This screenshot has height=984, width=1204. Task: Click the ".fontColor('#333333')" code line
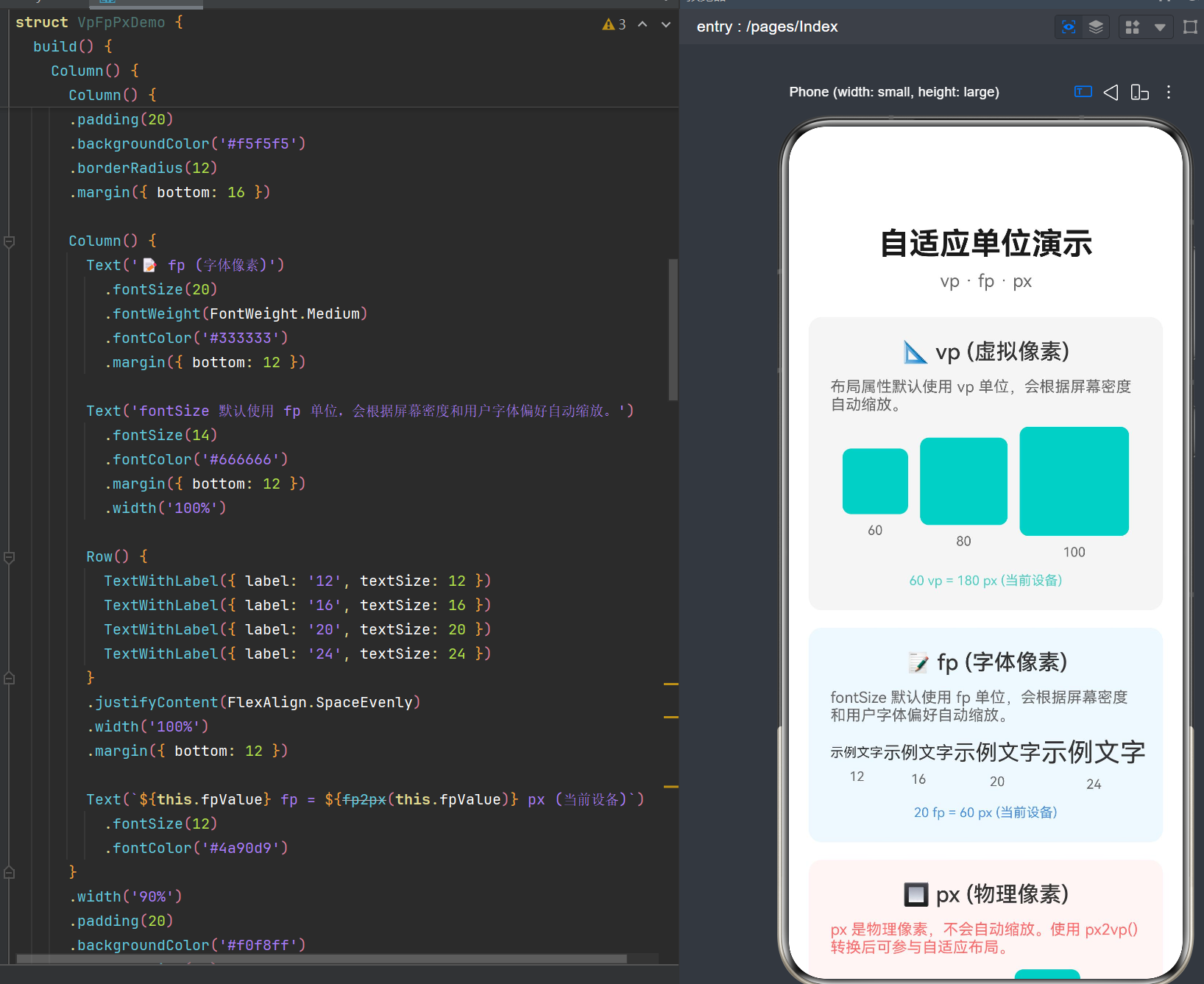[196, 338]
